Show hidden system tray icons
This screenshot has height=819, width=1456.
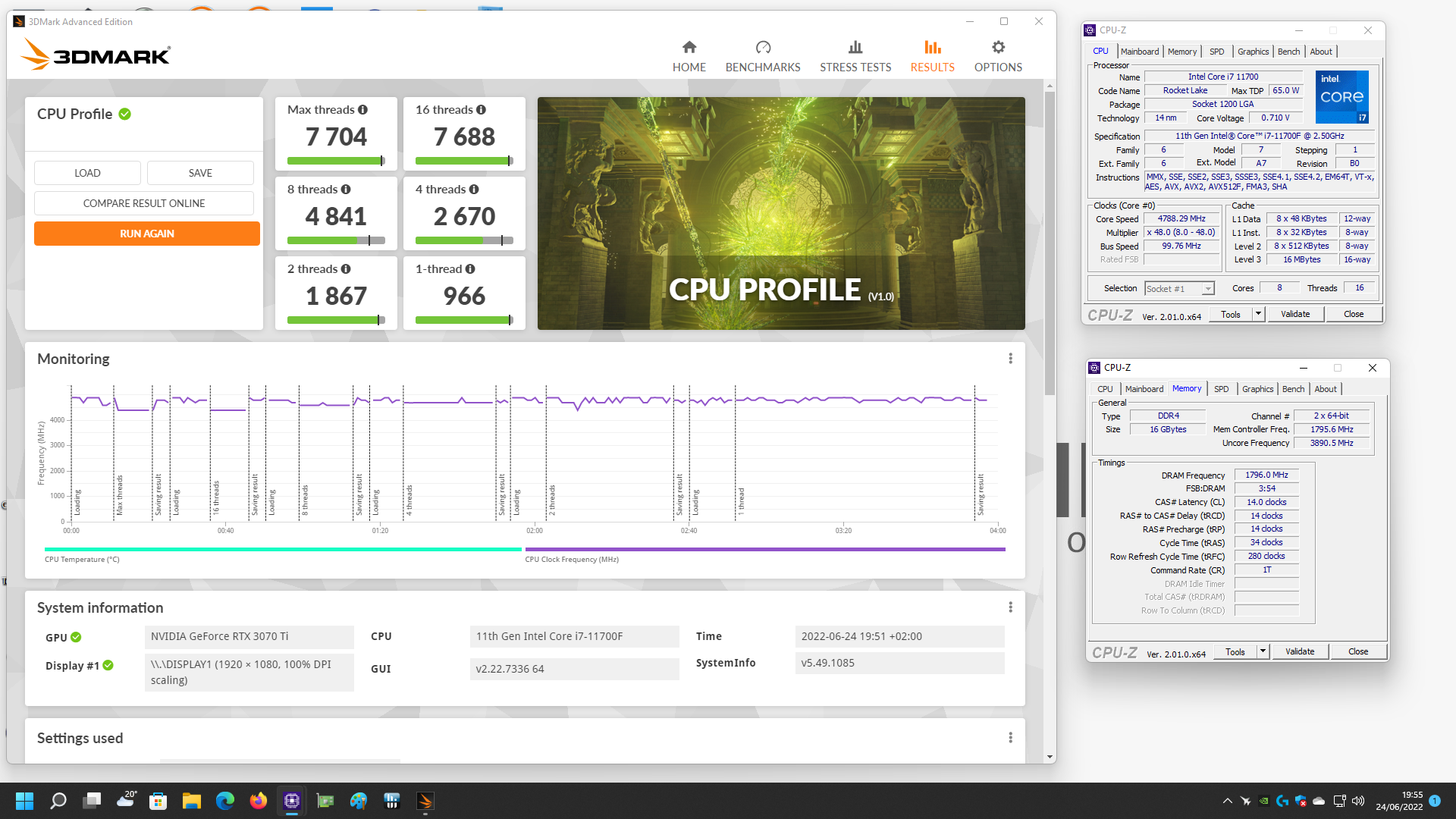1227,801
